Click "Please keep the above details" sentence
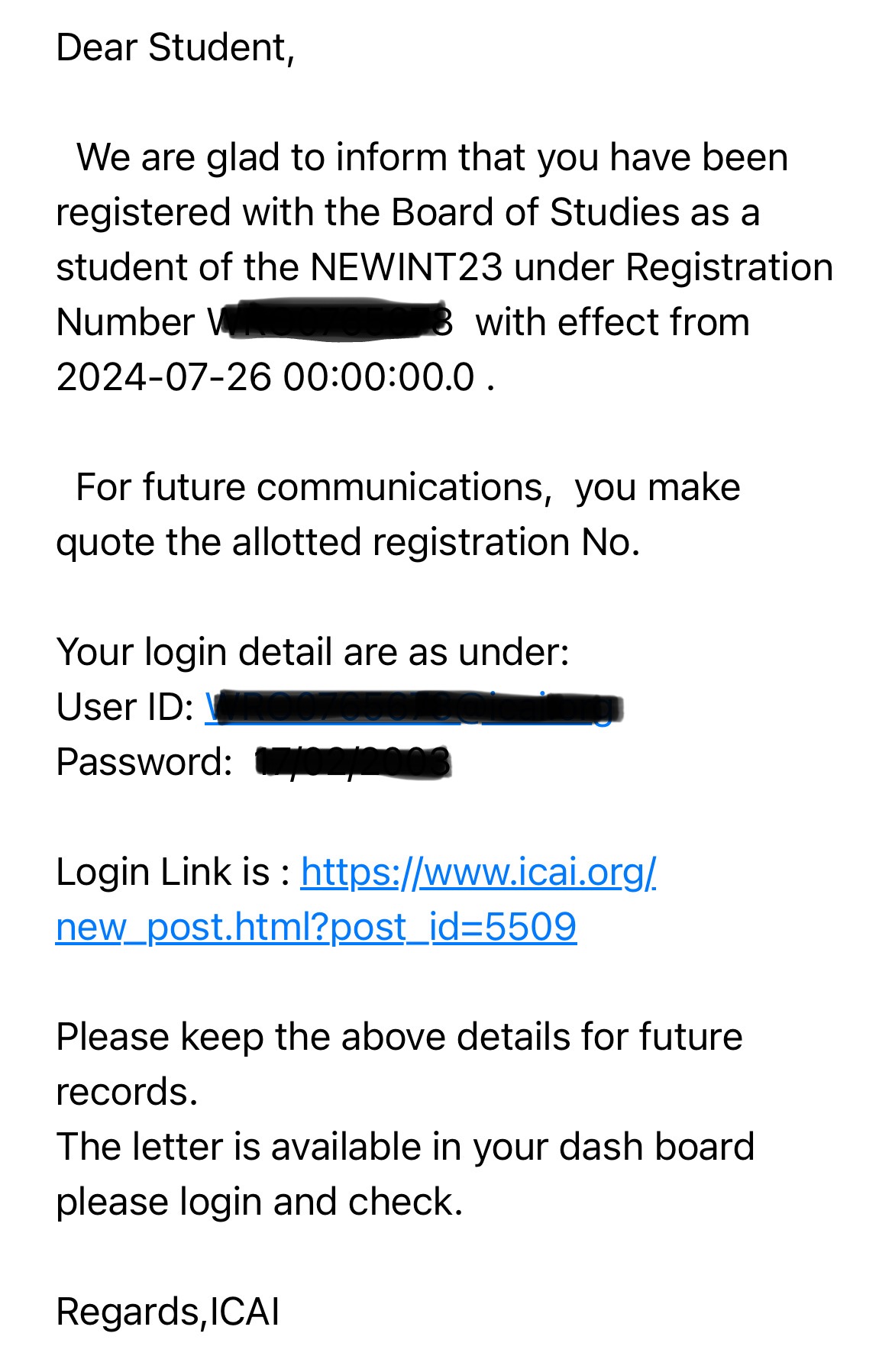This screenshot has height=1372, width=879. click(399, 1037)
